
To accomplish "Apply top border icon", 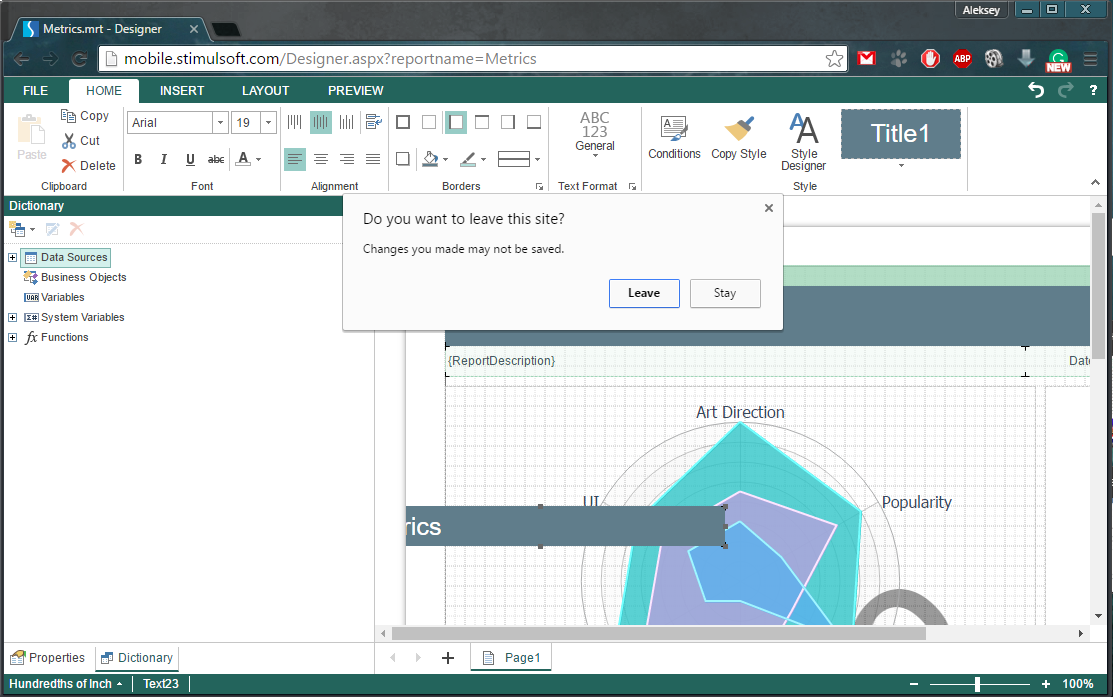I will (x=481, y=123).
